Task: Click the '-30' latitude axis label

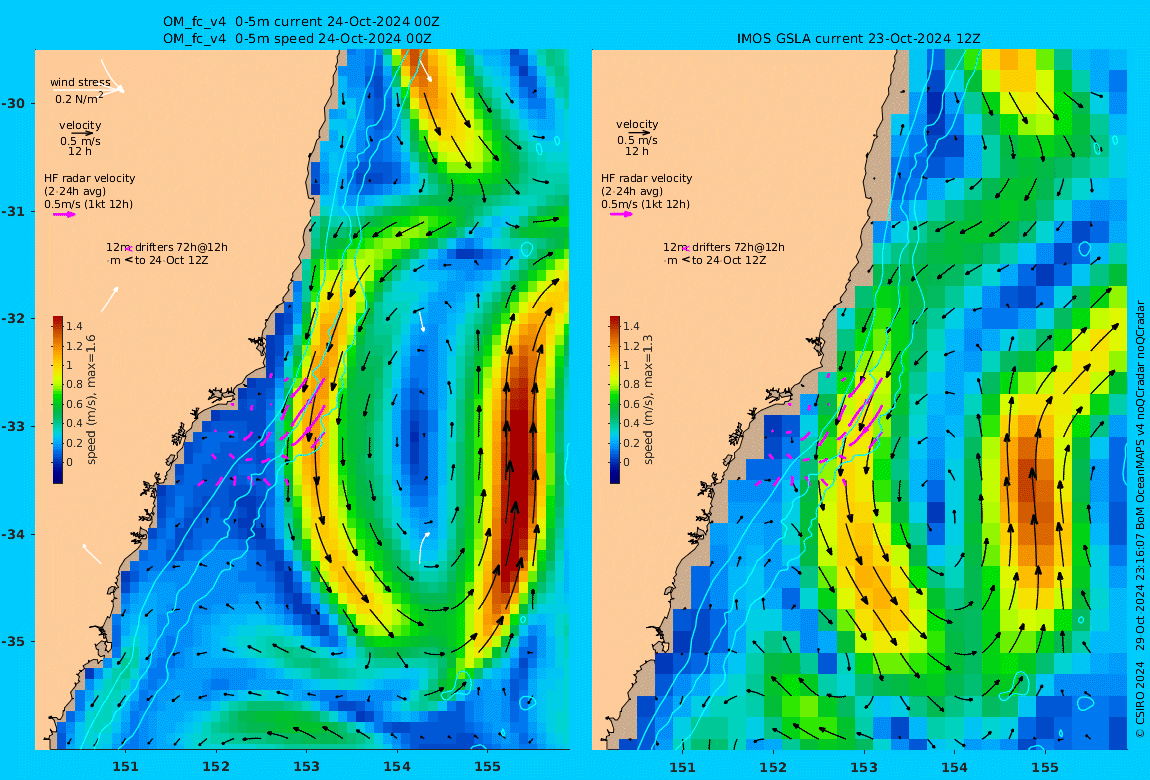Action: pyautogui.click(x=13, y=103)
